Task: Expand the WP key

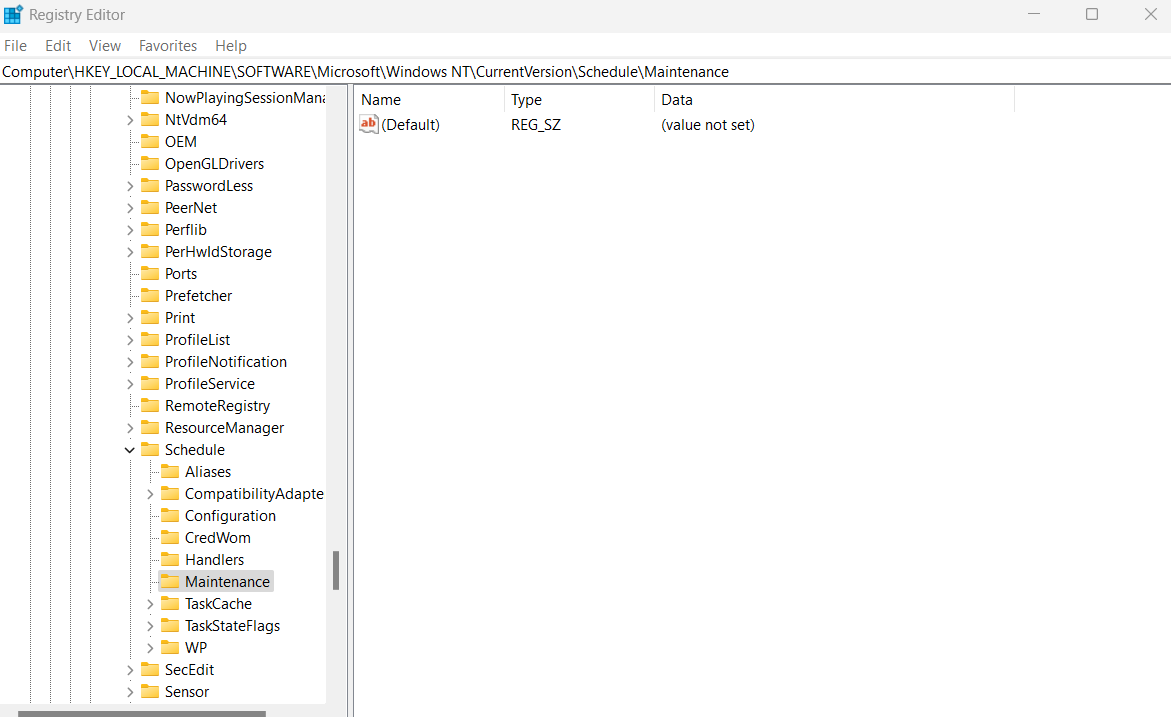Action: (x=150, y=648)
